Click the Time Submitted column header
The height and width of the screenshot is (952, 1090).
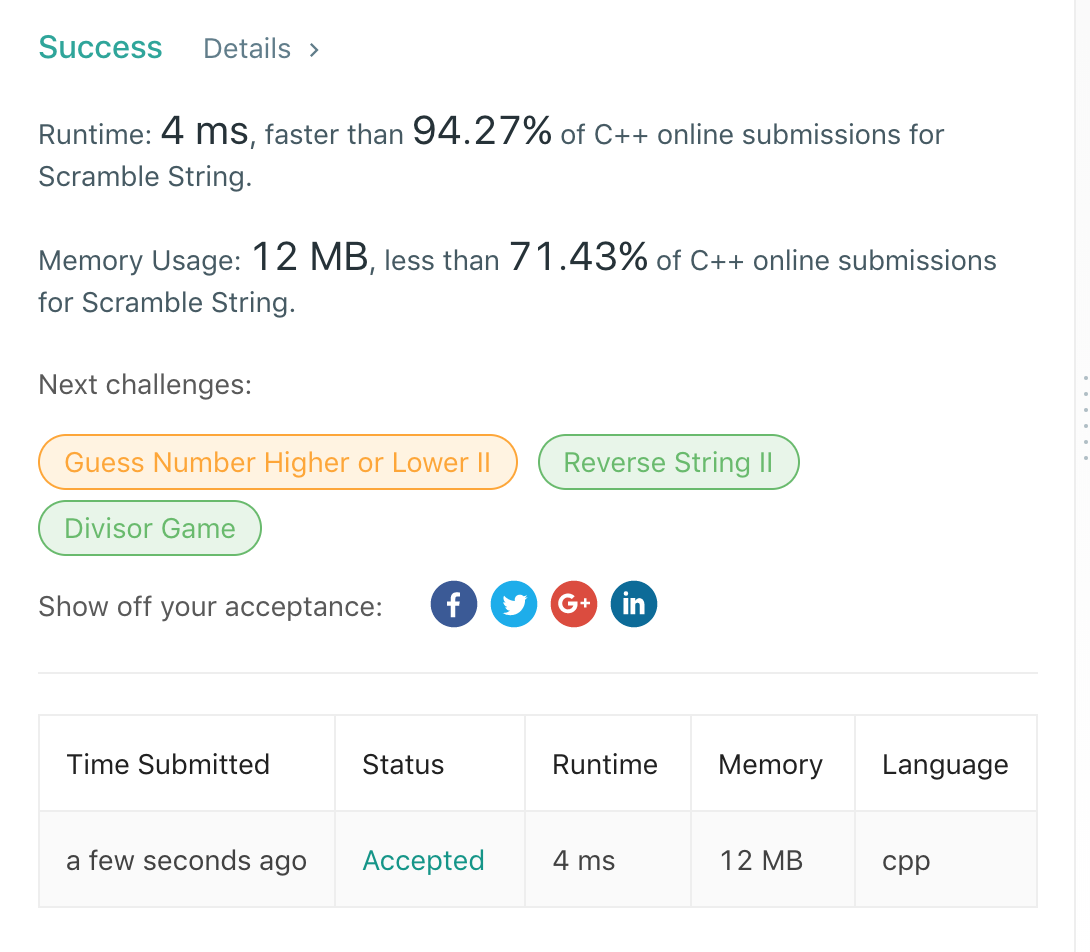tap(168, 765)
